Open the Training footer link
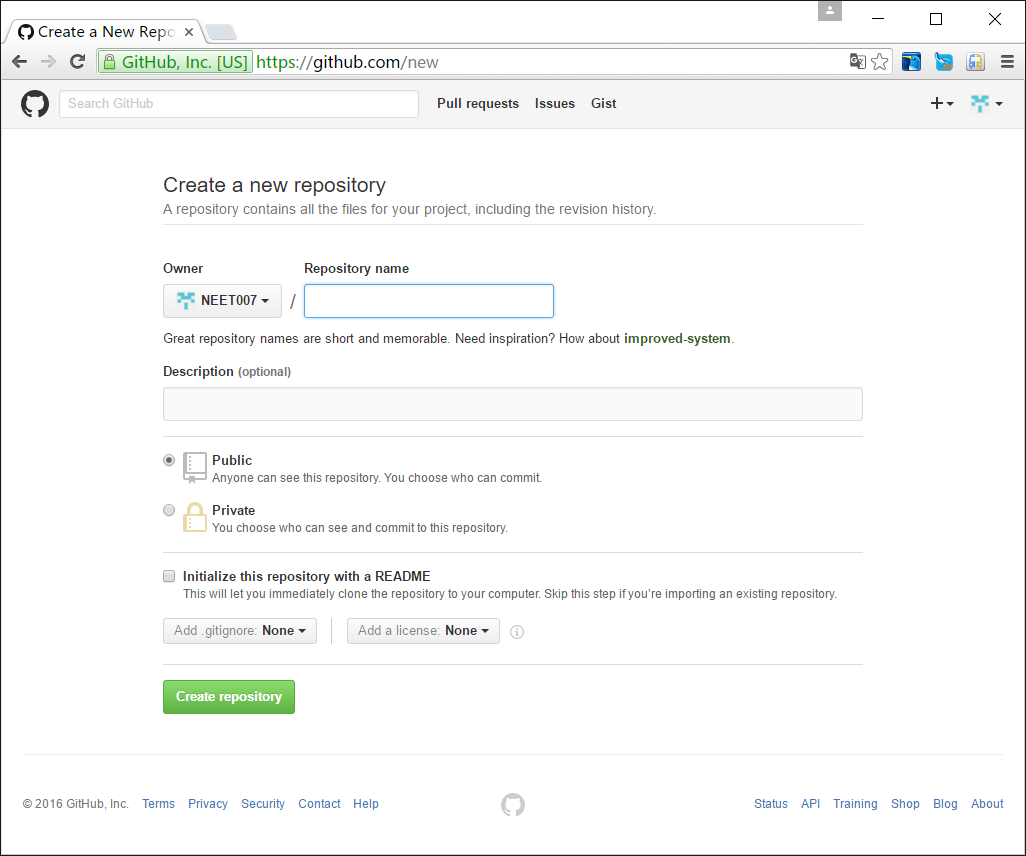Image resolution: width=1026 pixels, height=856 pixels. click(x=855, y=804)
